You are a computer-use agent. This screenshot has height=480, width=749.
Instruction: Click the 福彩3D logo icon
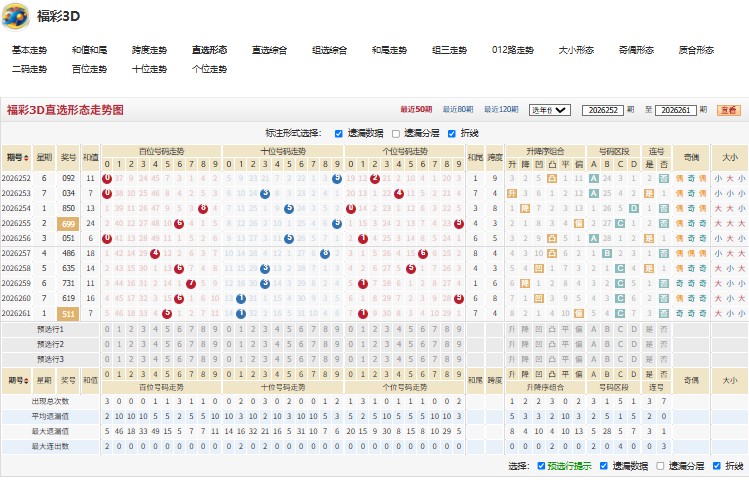coord(15,16)
